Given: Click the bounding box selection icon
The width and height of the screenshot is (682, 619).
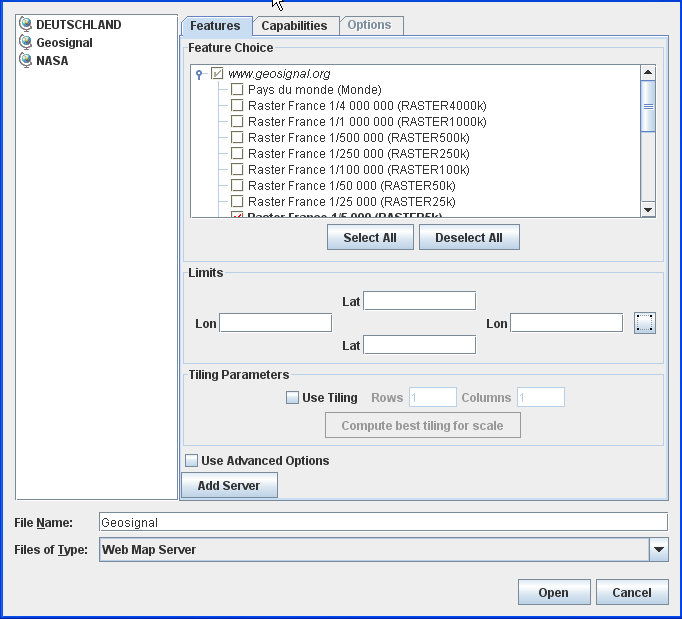Looking at the screenshot, I should (645, 323).
